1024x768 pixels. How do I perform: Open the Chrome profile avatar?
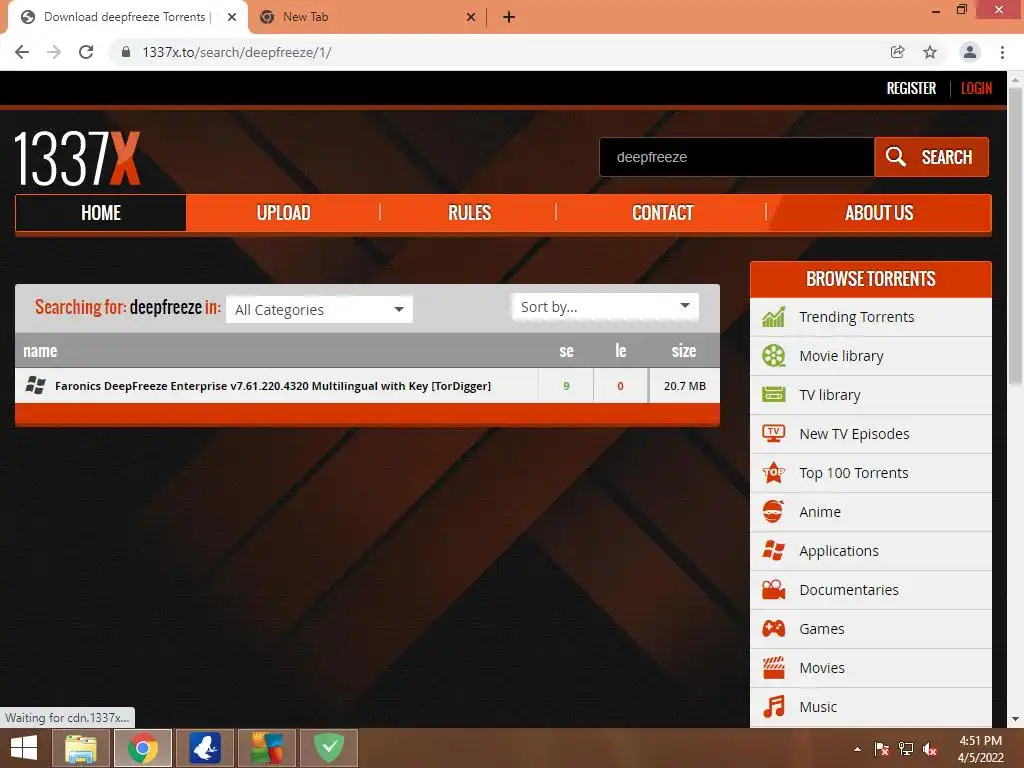(969, 52)
